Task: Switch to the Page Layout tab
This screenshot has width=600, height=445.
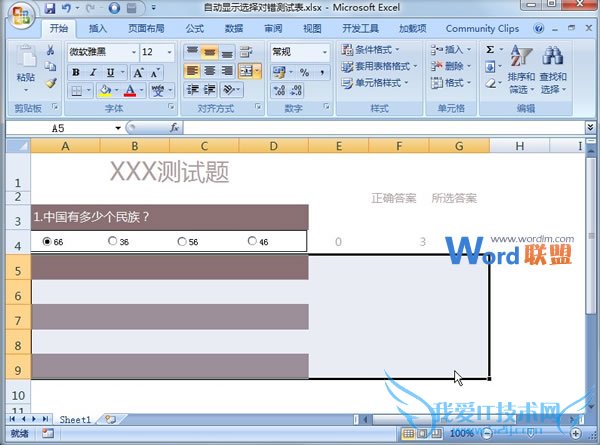Action: [x=146, y=28]
